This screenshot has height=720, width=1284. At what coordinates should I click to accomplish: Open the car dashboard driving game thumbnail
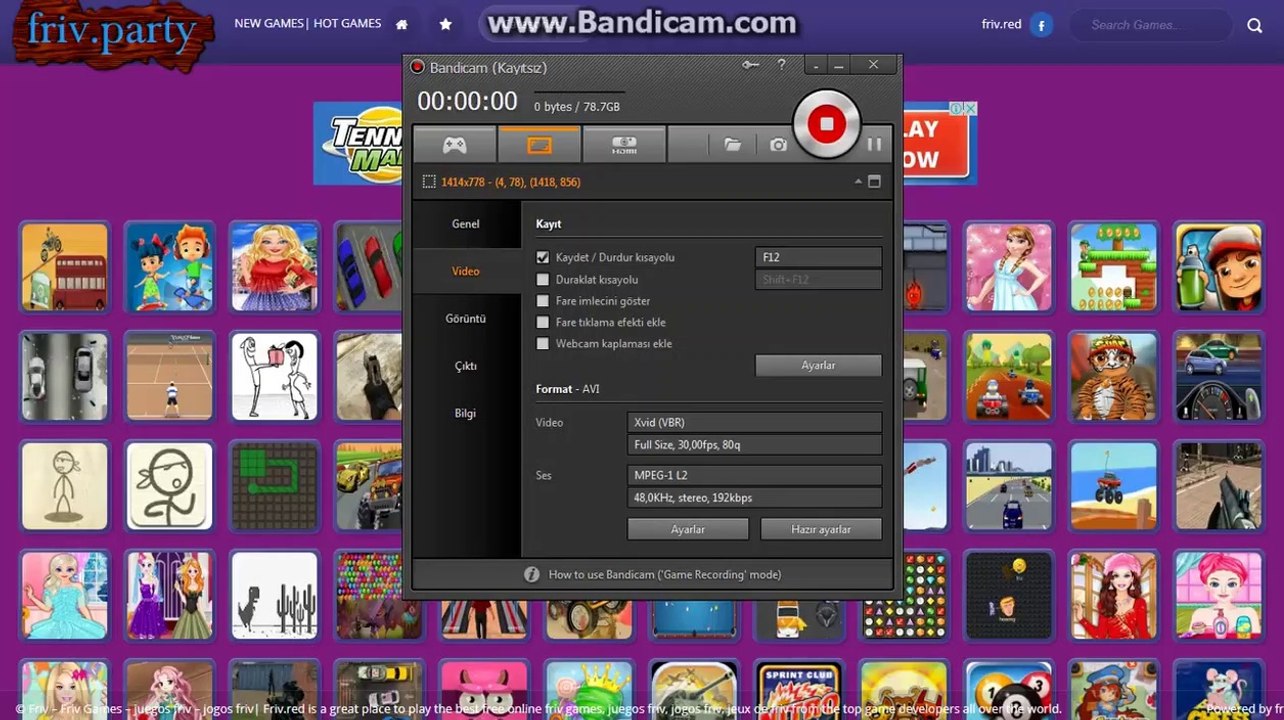1218,376
